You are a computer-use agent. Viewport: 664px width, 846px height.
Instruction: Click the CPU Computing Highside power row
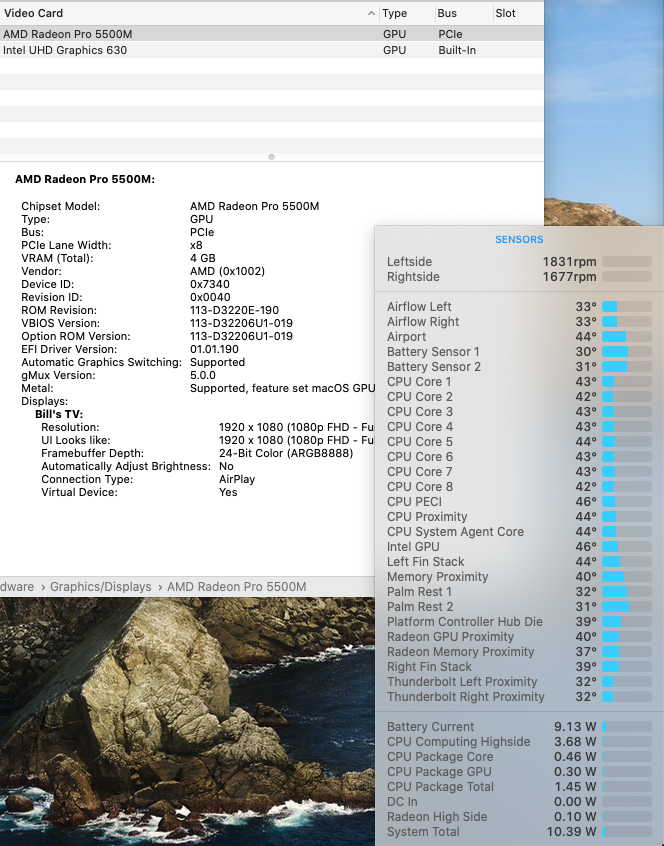(x=519, y=742)
